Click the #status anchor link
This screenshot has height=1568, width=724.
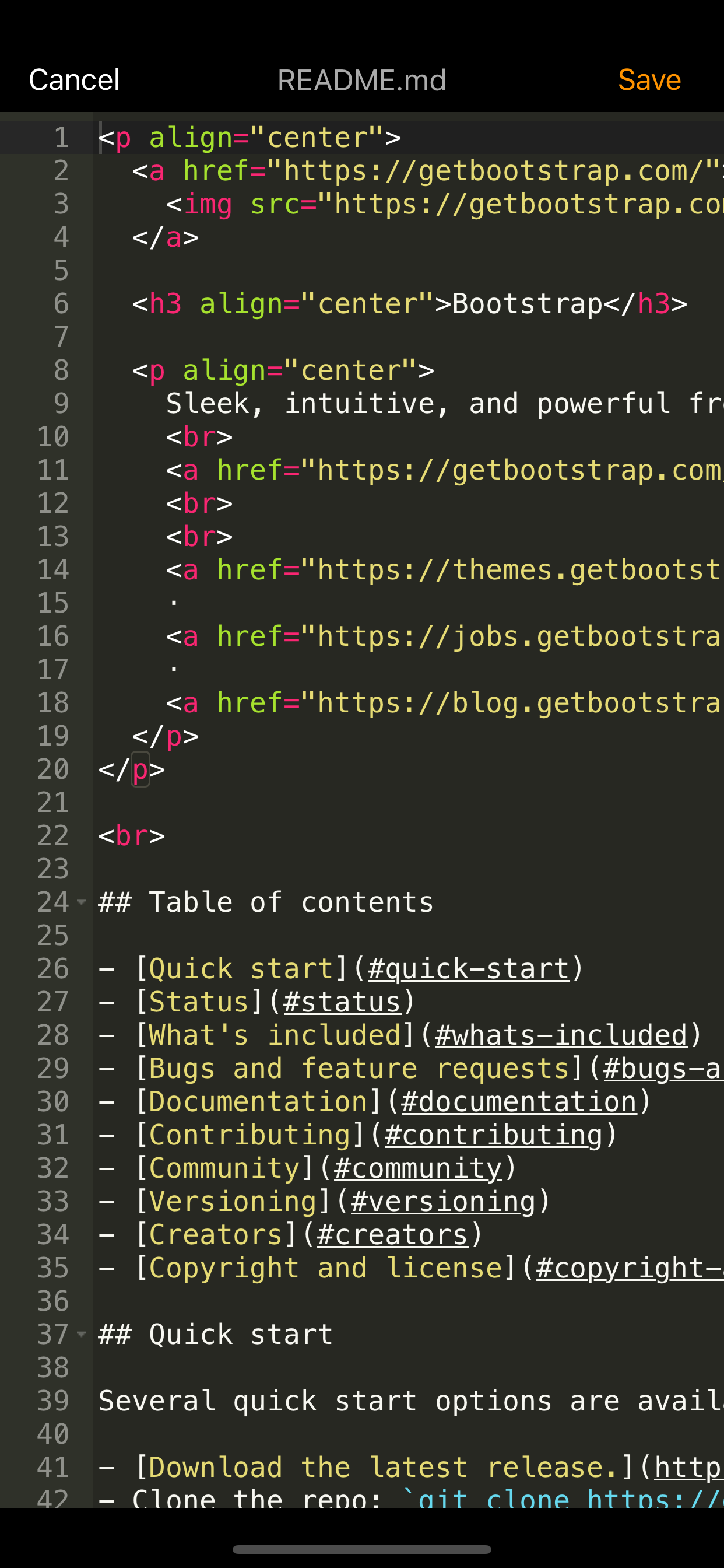(x=342, y=1002)
